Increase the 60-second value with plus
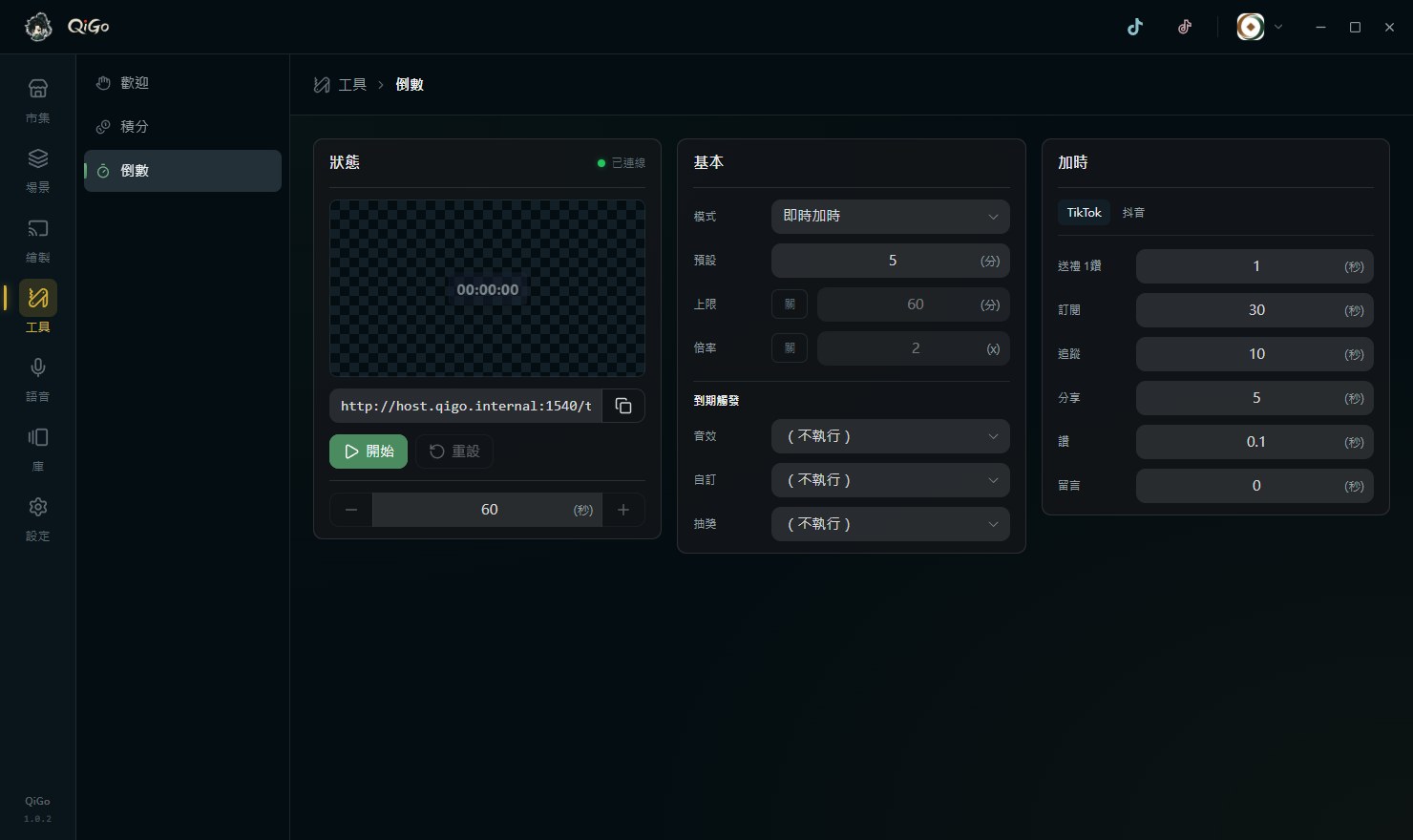Image resolution: width=1413 pixels, height=840 pixels. [x=623, y=510]
